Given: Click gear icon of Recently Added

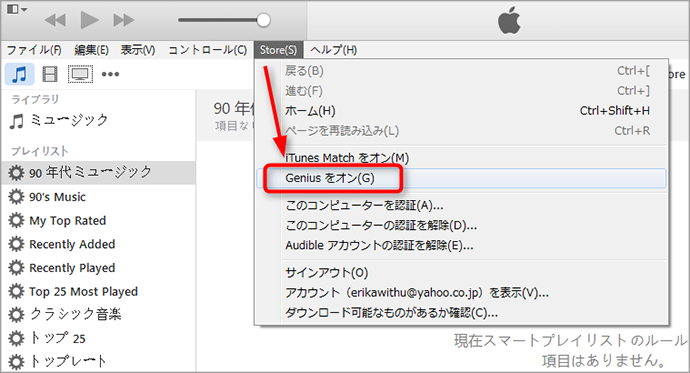Looking at the screenshot, I should [x=16, y=244].
